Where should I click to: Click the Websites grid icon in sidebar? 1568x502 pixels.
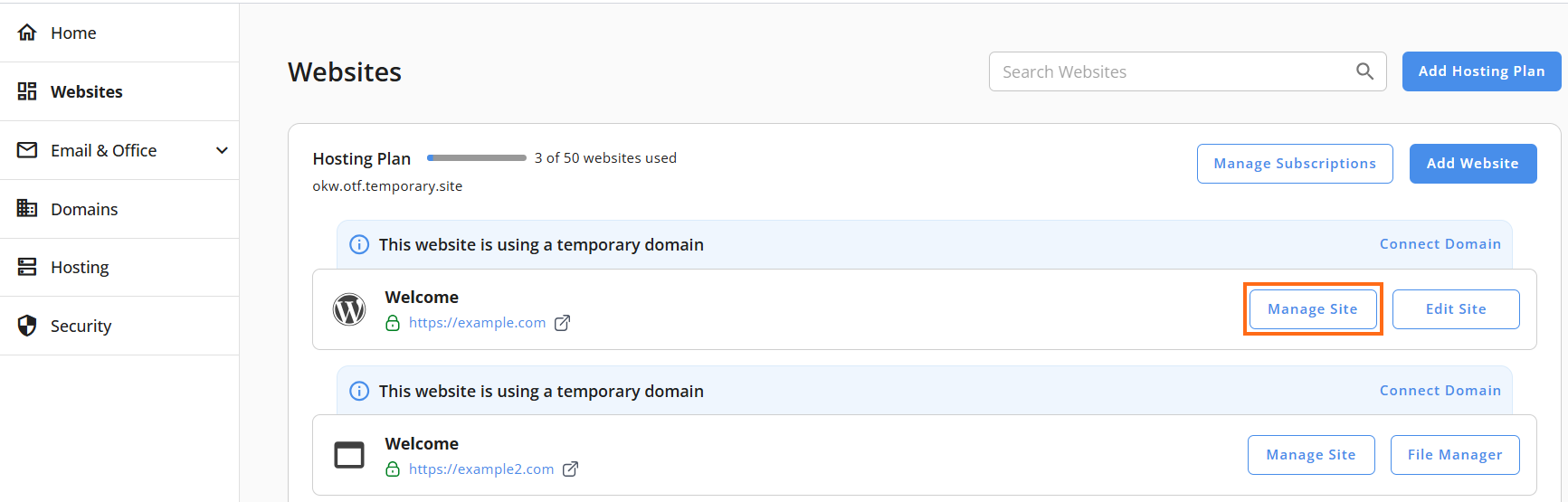click(27, 91)
